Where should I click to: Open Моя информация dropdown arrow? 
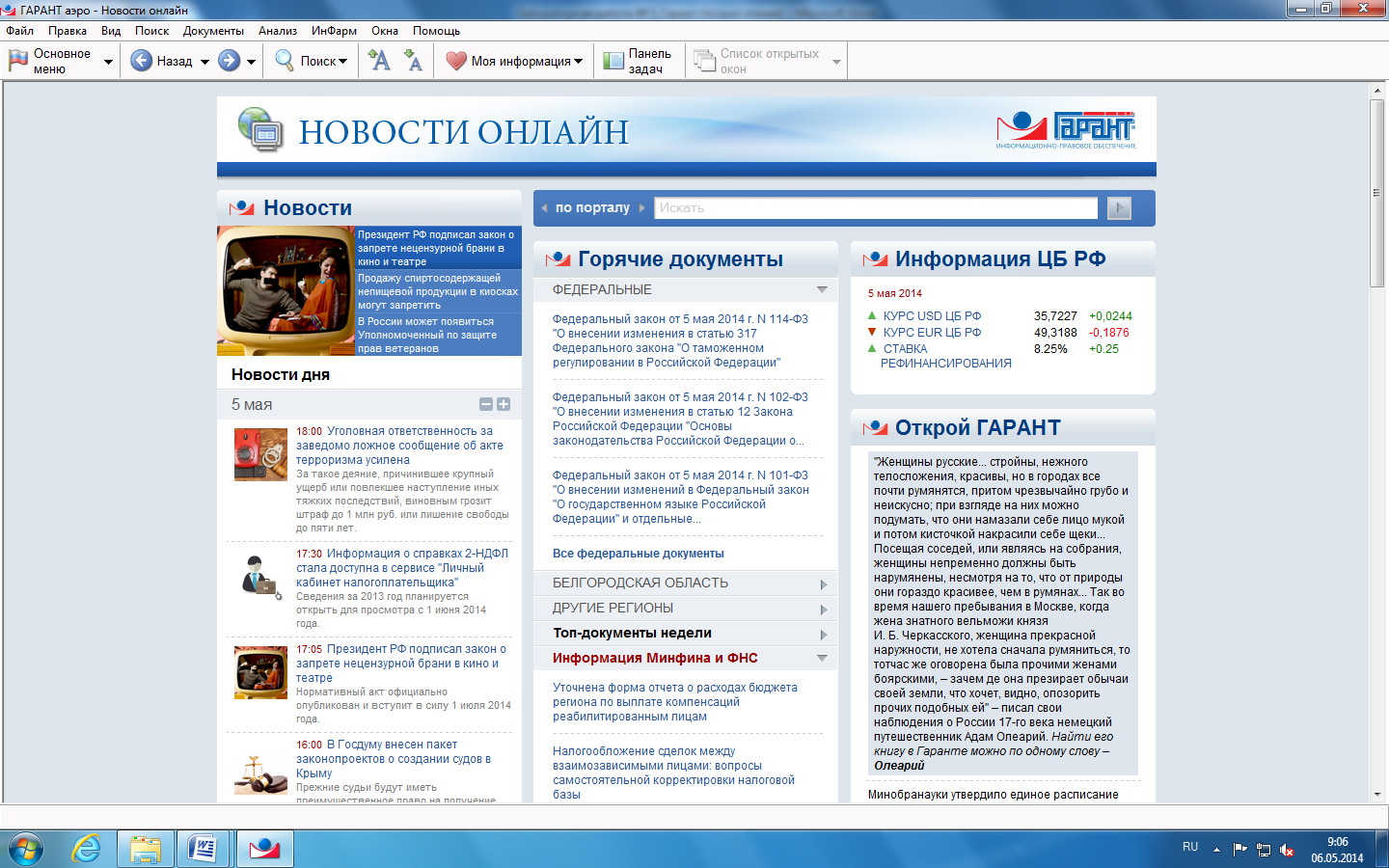579,62
